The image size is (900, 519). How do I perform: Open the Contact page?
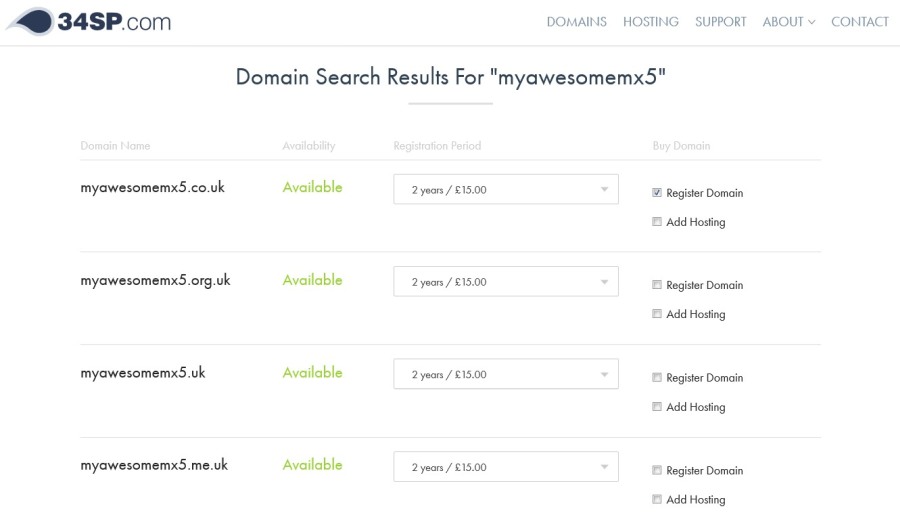coord(860,22)
